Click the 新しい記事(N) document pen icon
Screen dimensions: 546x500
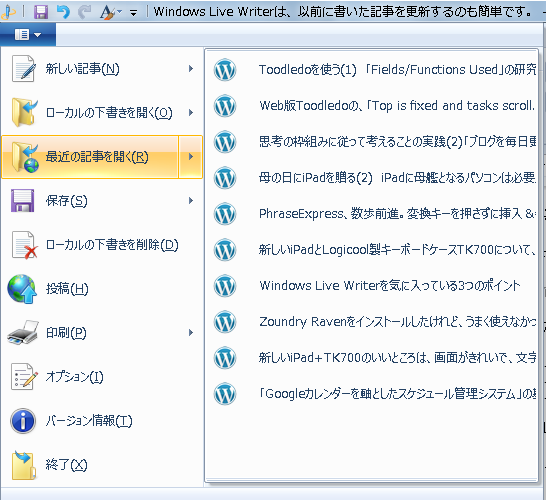24,69
